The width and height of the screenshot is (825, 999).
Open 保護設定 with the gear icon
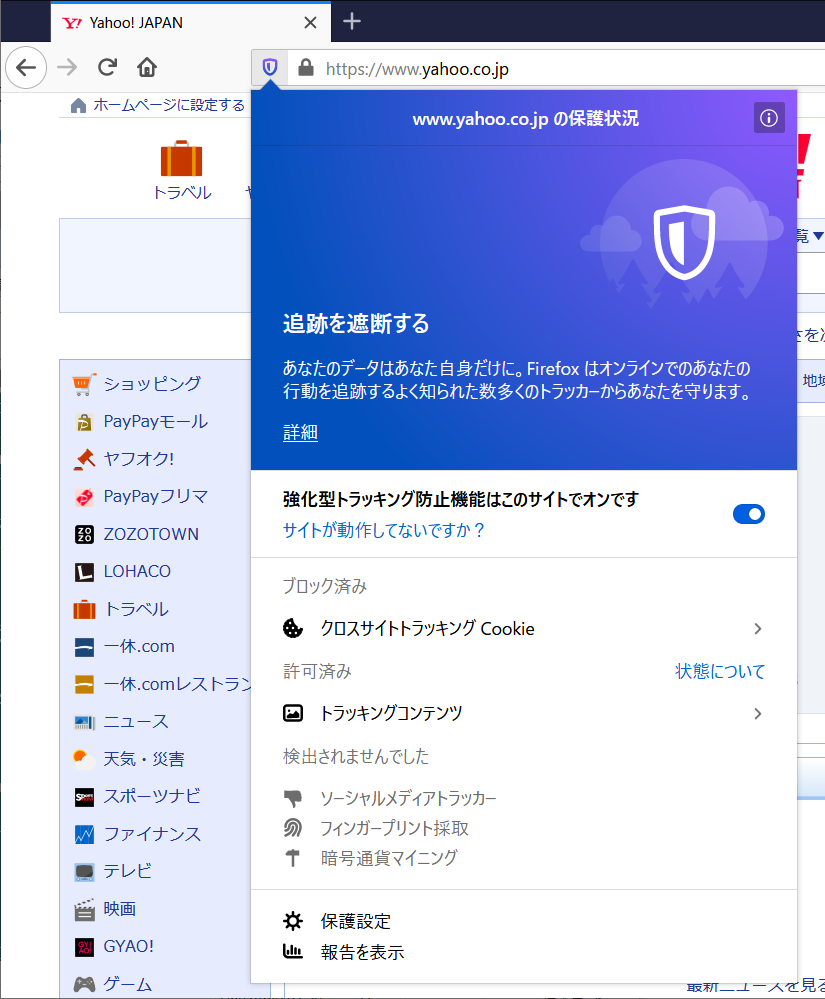pos(336,921)
